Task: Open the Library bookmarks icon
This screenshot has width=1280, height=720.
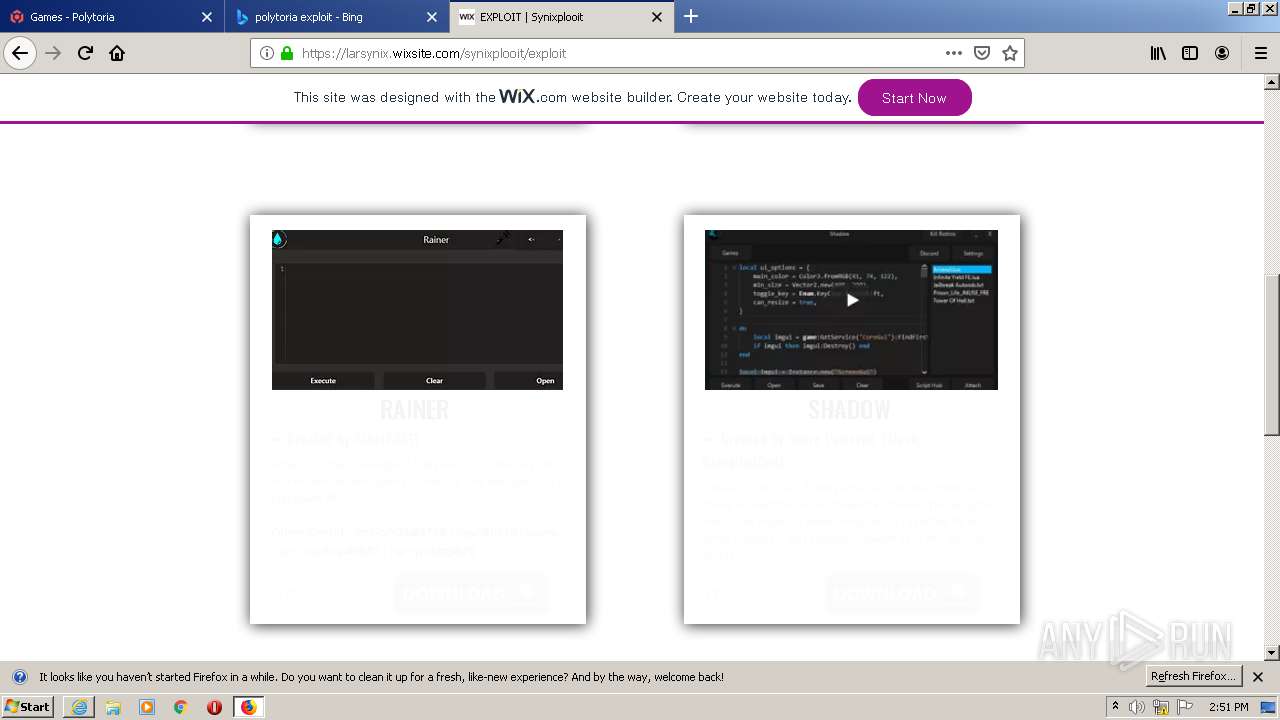Action: [x=1158, y=53]
